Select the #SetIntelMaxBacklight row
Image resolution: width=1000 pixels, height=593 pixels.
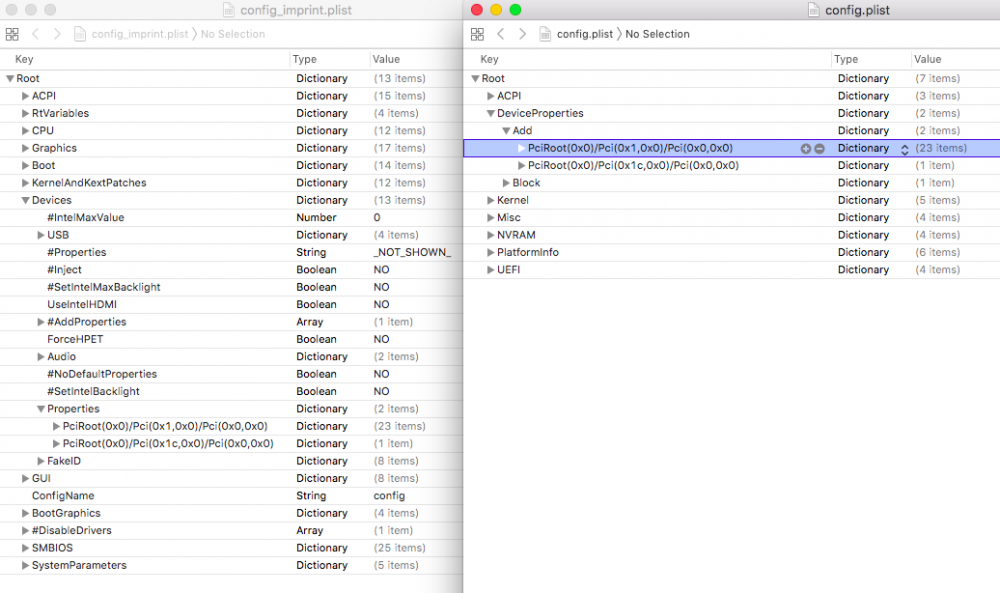(x=231, y=287)
